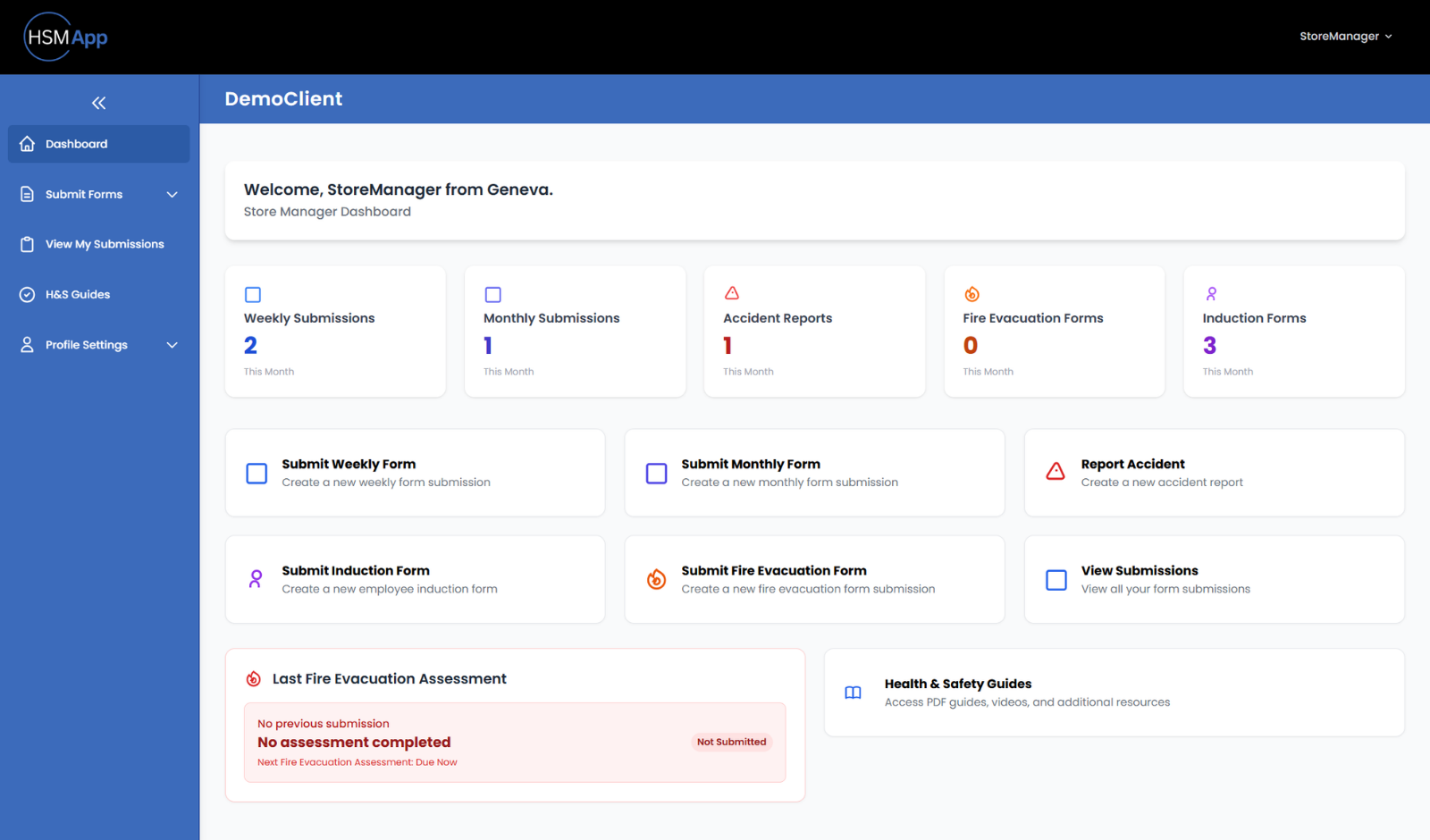Select the Profile Settings person icon

click(27, 344)
